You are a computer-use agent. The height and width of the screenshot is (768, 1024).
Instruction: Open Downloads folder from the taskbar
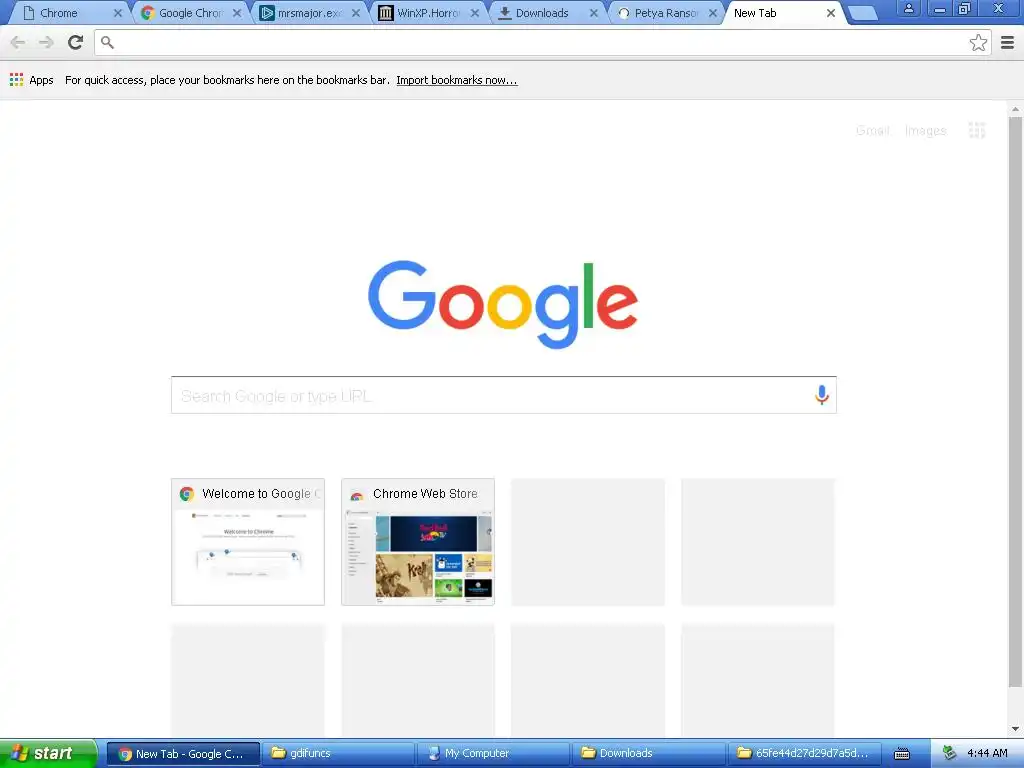tap(648, 754)
